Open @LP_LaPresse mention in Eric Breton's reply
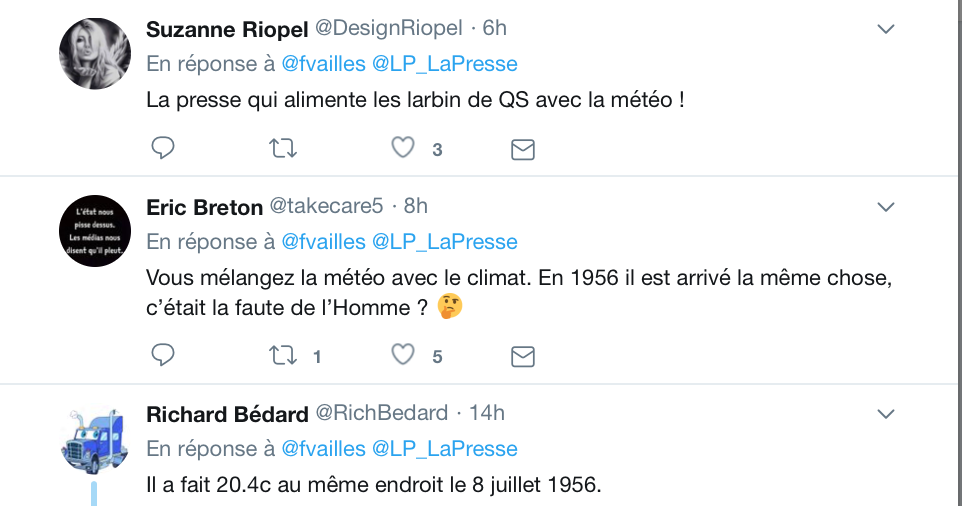 coord(445,242)
